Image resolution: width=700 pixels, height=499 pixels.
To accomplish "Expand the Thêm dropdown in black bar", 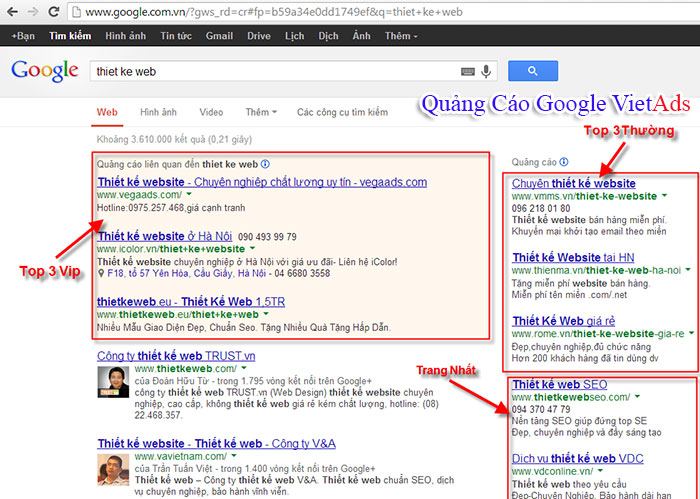I will (x=401, y=36).
